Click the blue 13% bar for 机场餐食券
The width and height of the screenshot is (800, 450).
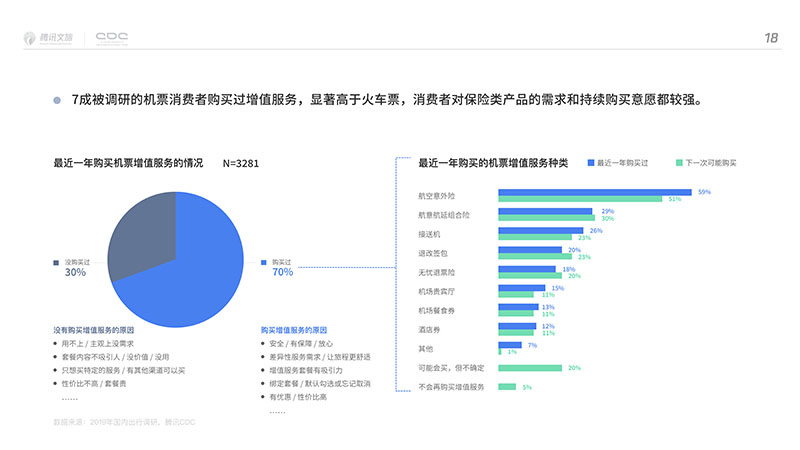518,307
